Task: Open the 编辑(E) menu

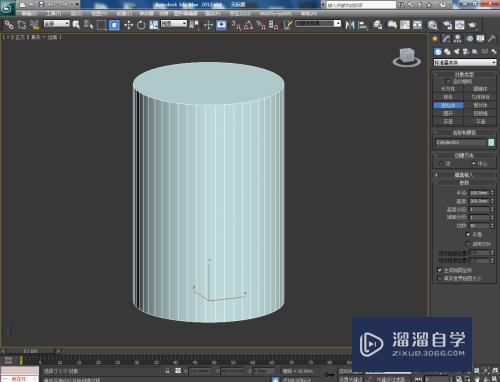Action: [29, 14]
